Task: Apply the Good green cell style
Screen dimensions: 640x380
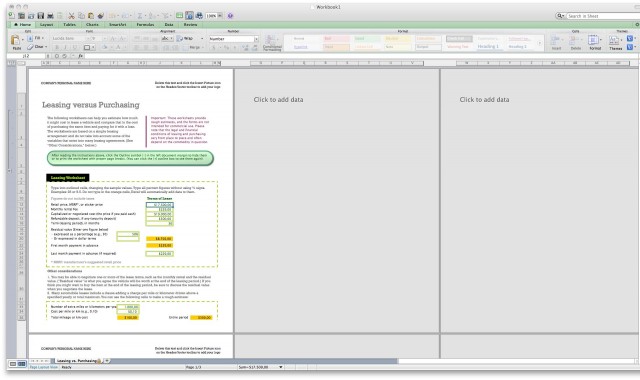Action: point(367,38)
